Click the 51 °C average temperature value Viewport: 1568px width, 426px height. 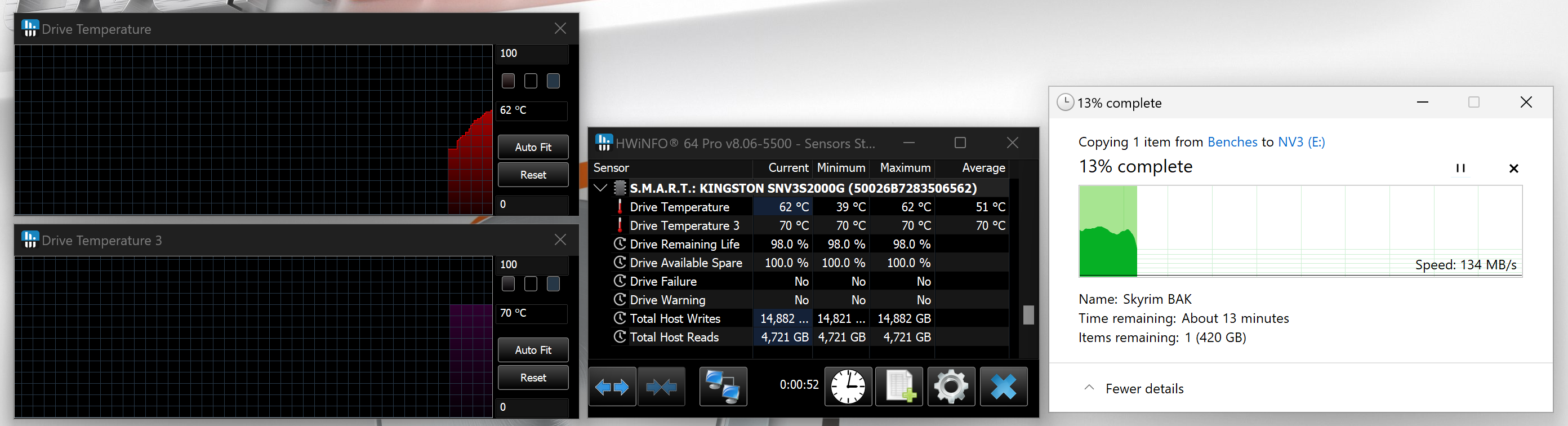click(990, 207)
